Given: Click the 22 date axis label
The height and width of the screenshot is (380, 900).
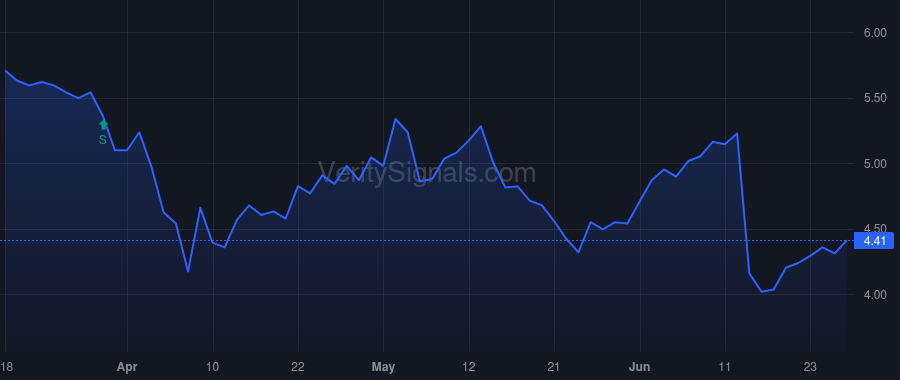Looking at the screenshot, I should (298, 367).
